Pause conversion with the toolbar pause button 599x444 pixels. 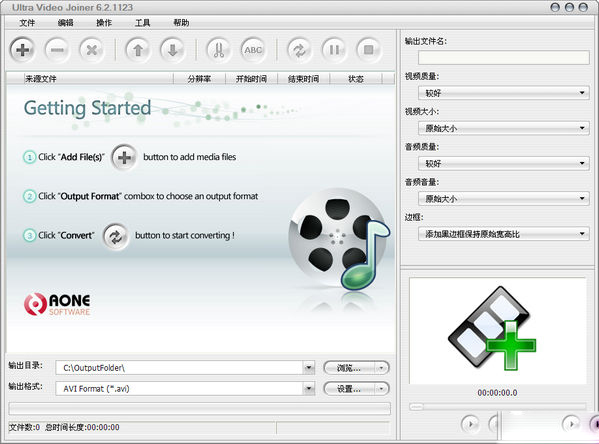[x=334, y=50]
